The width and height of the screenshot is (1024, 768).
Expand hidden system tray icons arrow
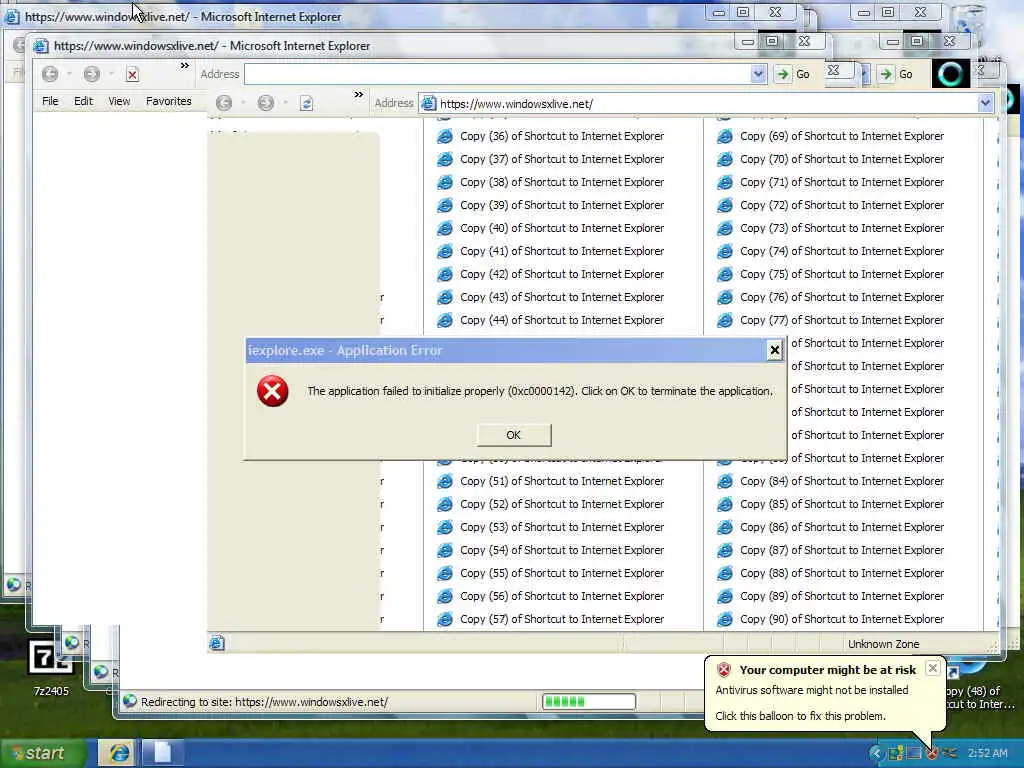tap(876, 754)
